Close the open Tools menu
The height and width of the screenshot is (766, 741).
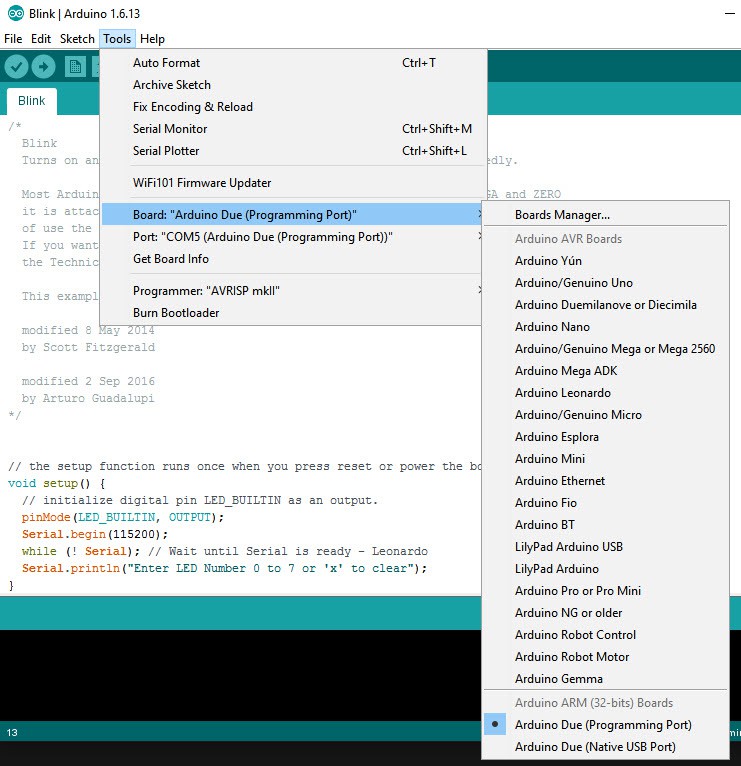[x=117, y=39]
